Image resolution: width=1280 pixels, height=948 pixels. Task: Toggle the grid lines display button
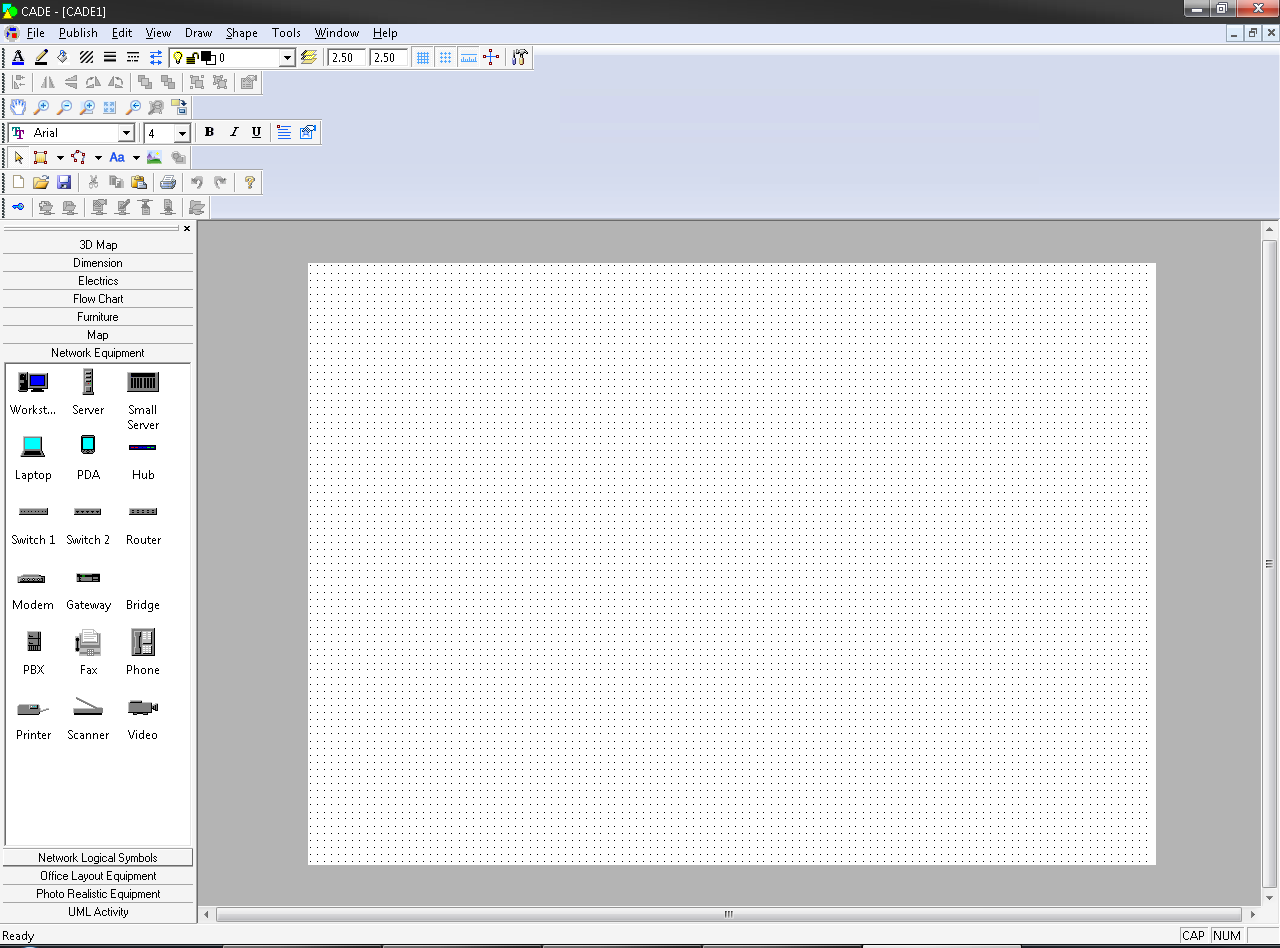coord(423,58)
